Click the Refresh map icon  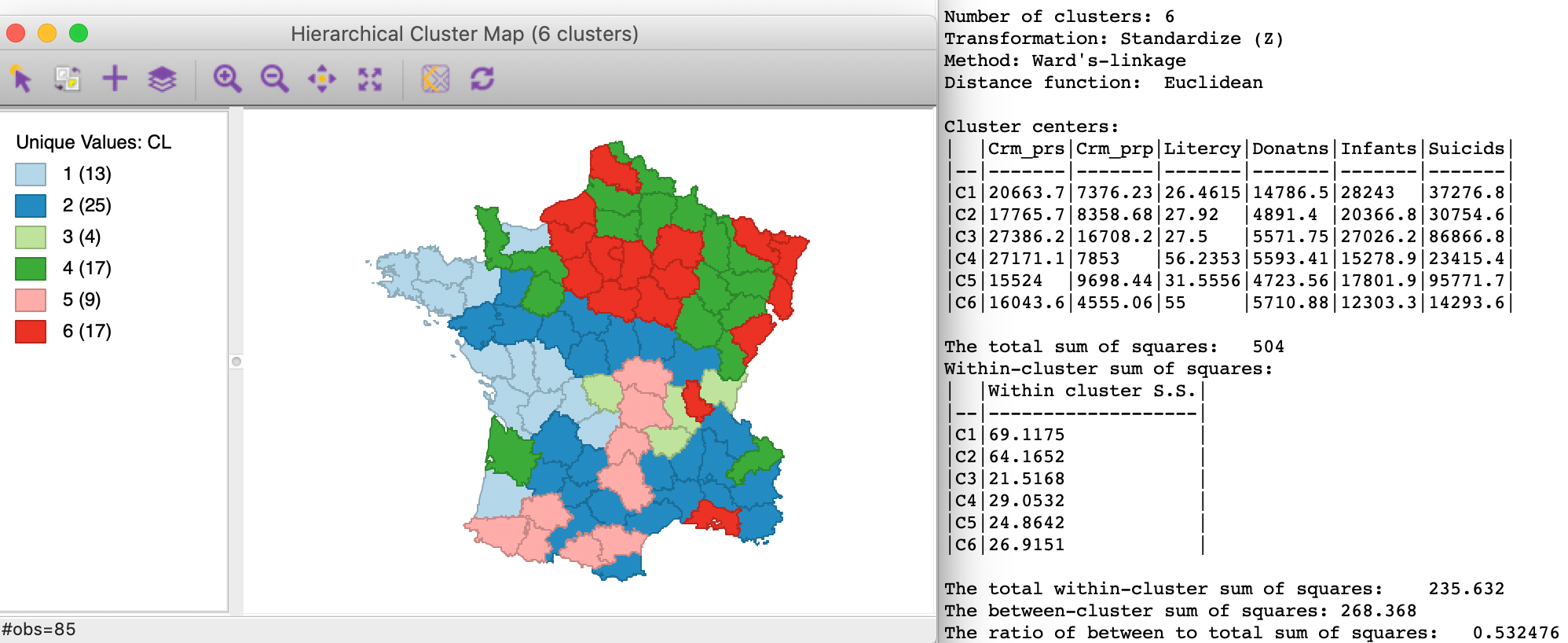coord(482,79)
